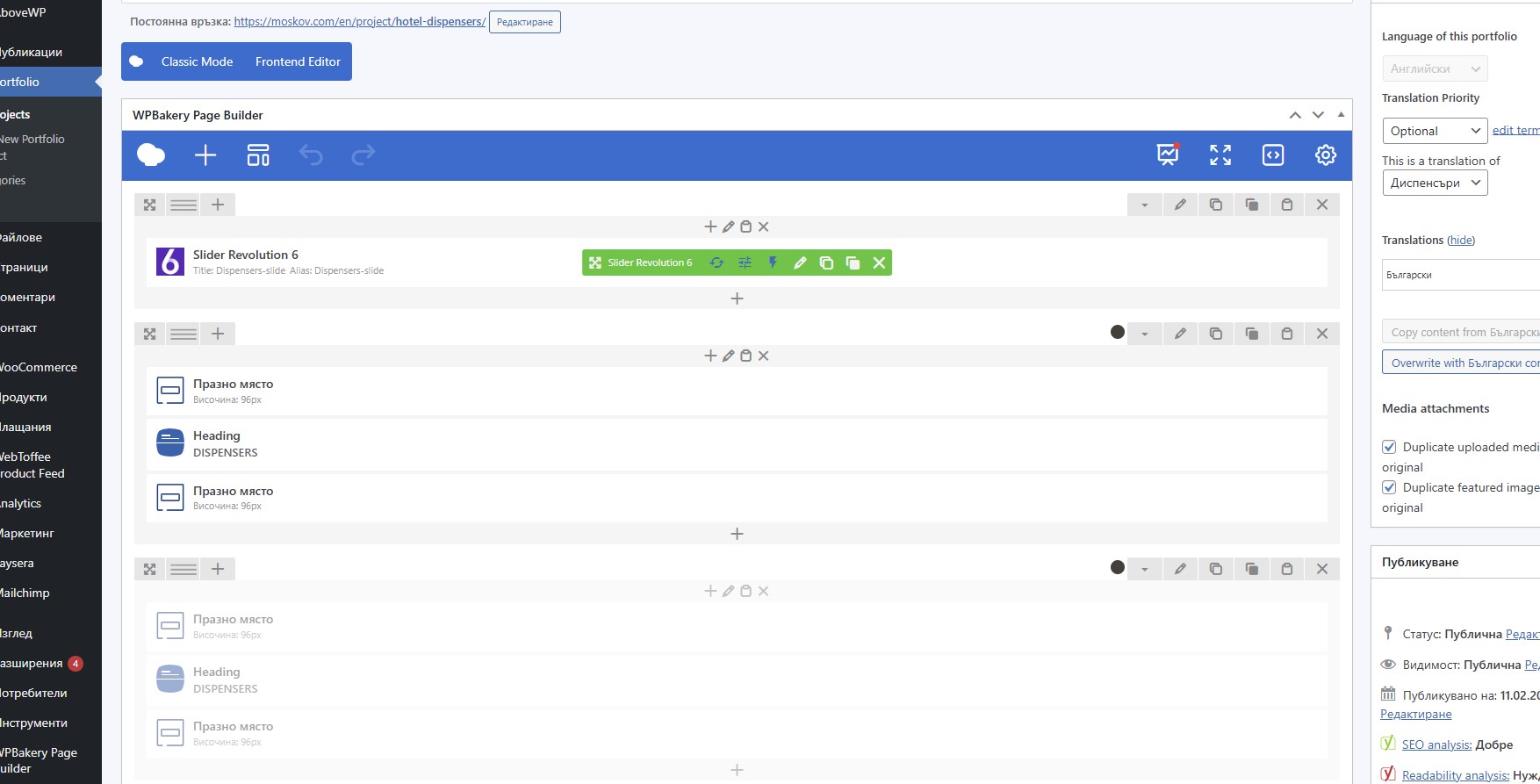Edit second row with DISPENSERS heading

pyautogui.click(x=1180, y=334)
